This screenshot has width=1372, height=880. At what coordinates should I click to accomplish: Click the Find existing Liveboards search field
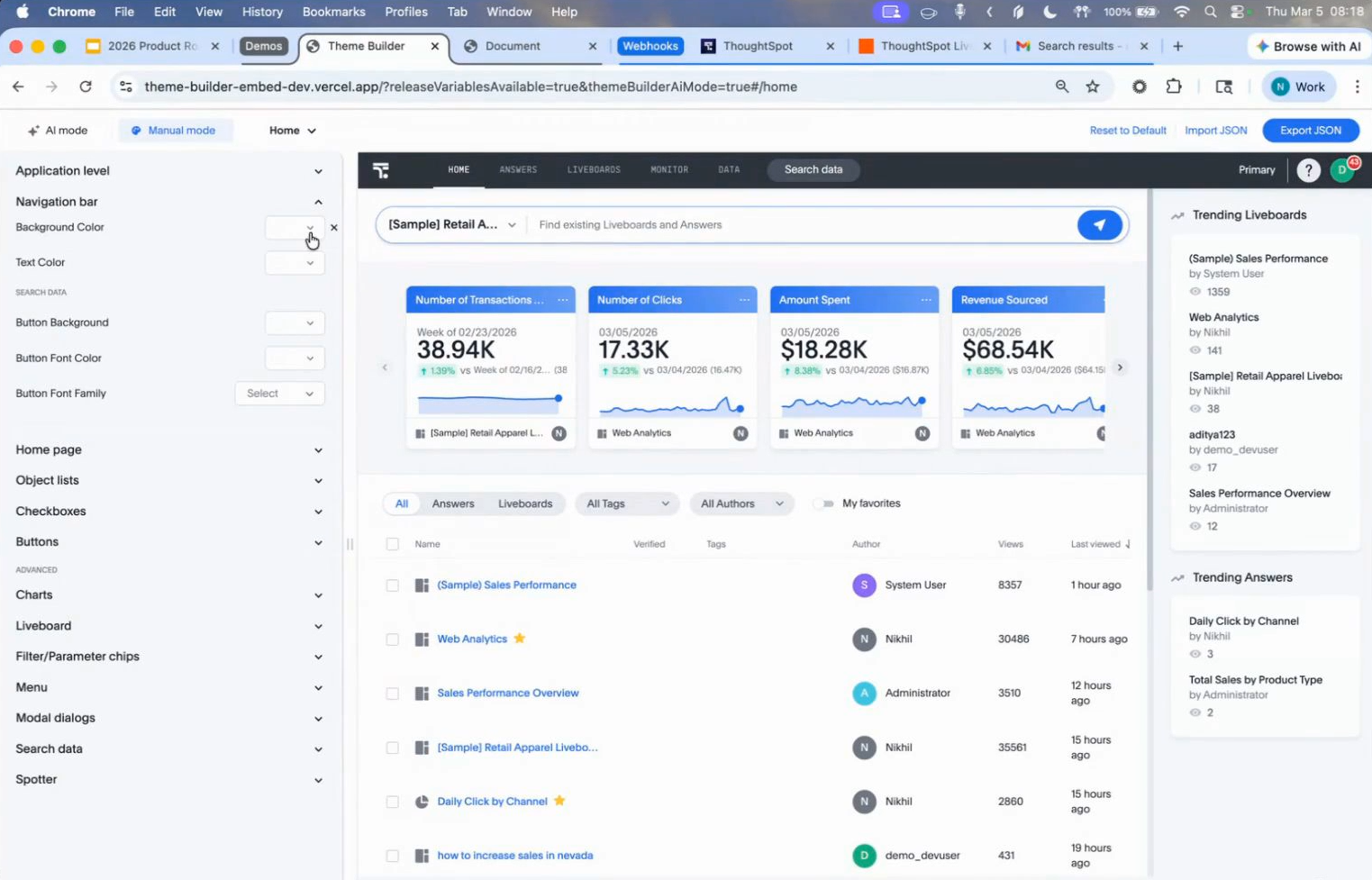coord(802,225)
